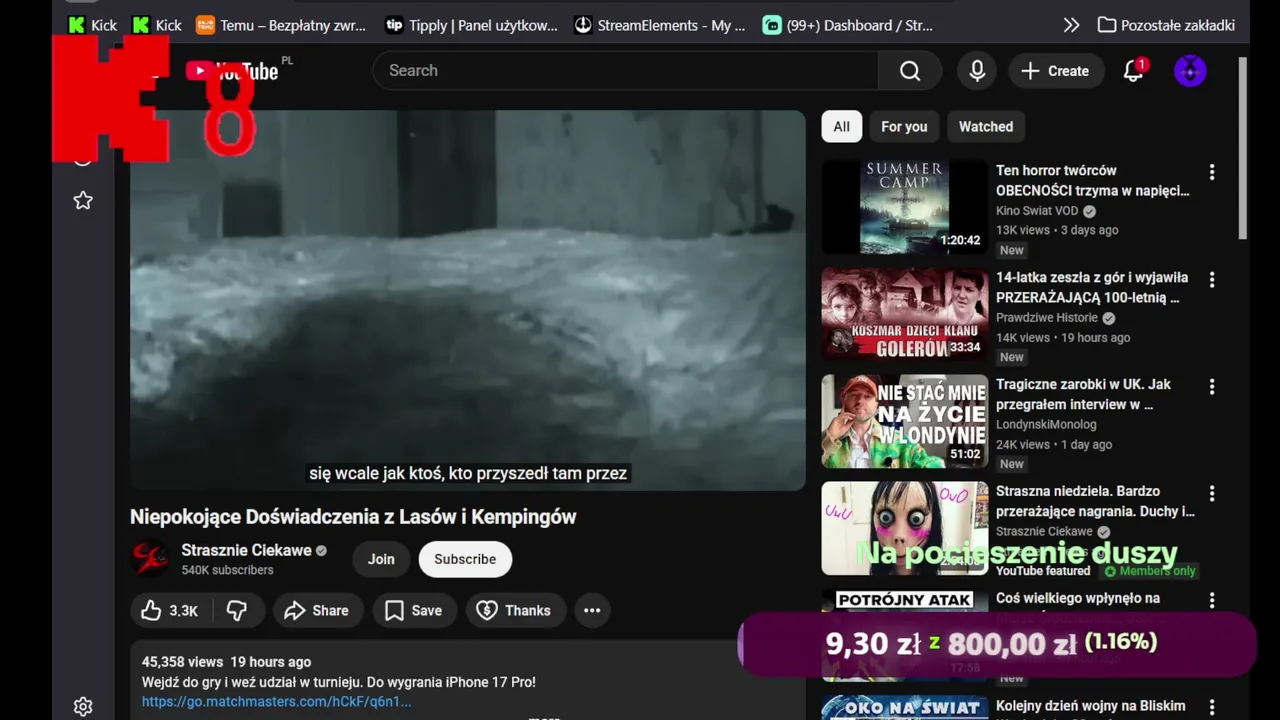The image size is (1280, 720).
Task: Open Nie stać mnie na życie thumbnail
Action: pos(904,421)
